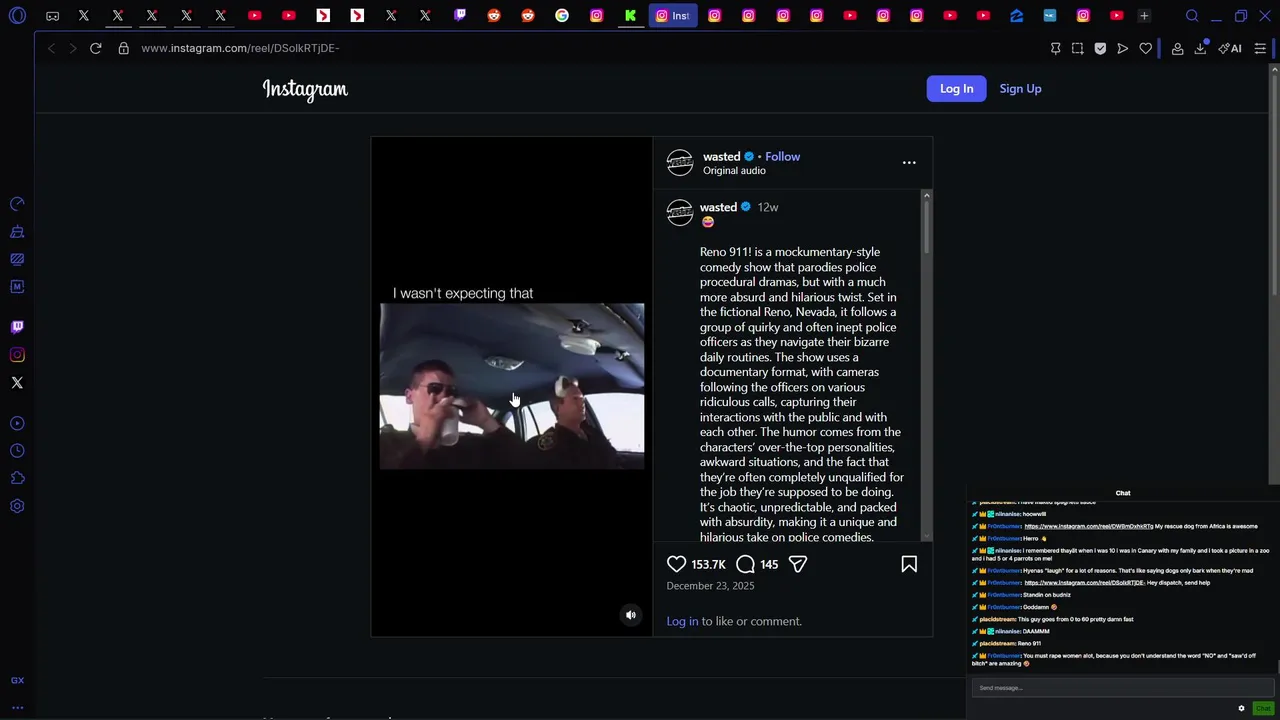Open X in the sidebar
The height and width of the screenshot is (720, 1280).
[17, 383]
